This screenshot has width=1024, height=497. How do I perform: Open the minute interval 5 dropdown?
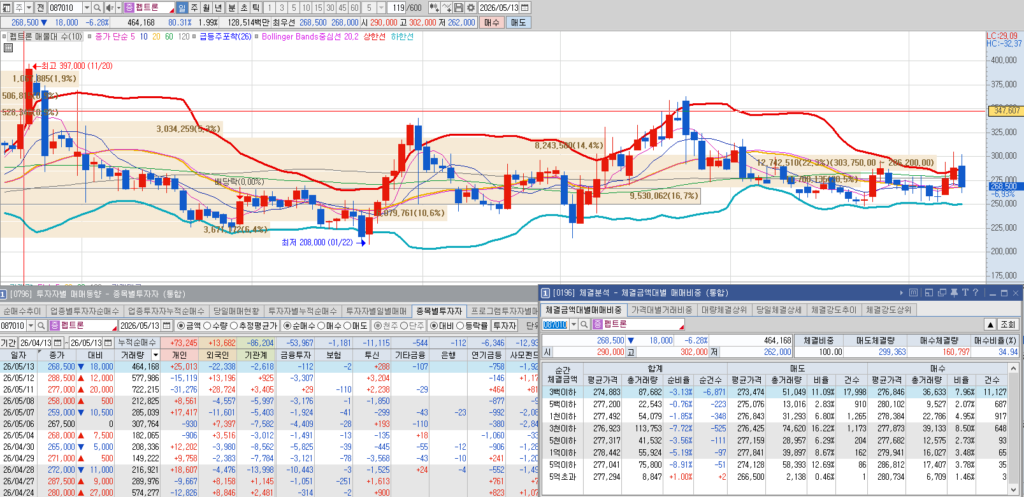pos(381,7)
